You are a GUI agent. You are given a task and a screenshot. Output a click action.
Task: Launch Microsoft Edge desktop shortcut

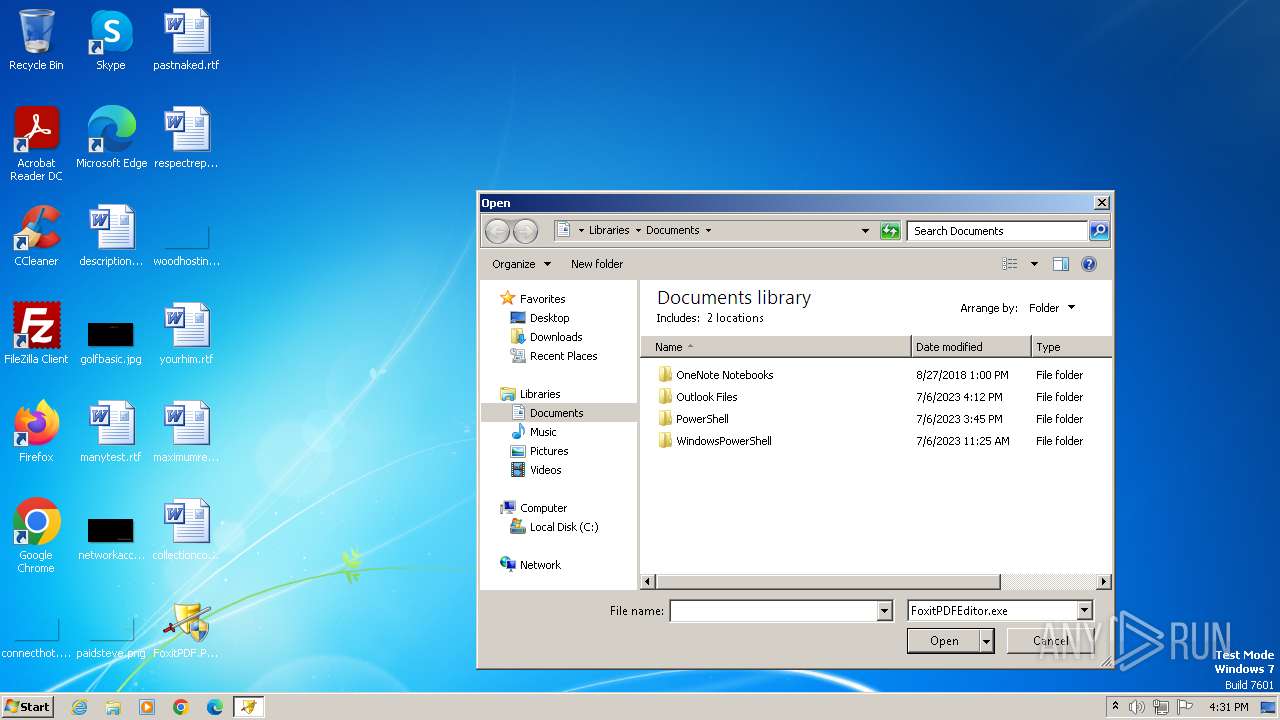point(111,137)
